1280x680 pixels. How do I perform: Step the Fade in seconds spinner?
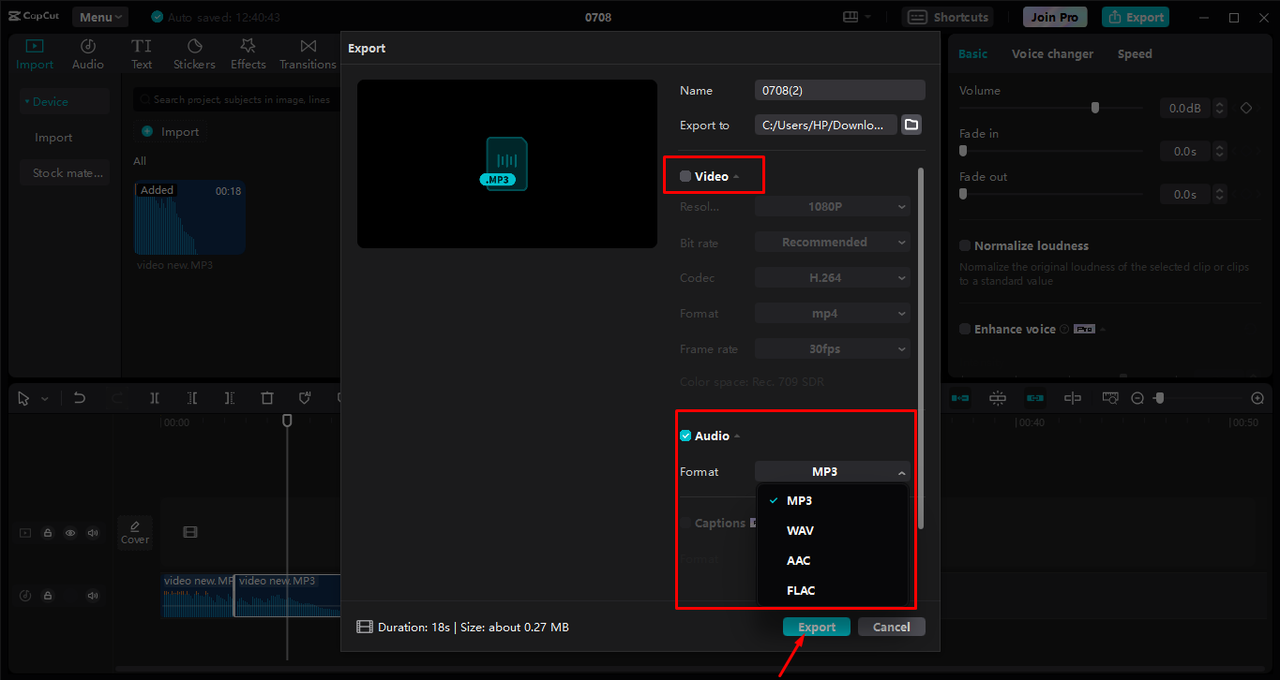[x=1219, y=151]
